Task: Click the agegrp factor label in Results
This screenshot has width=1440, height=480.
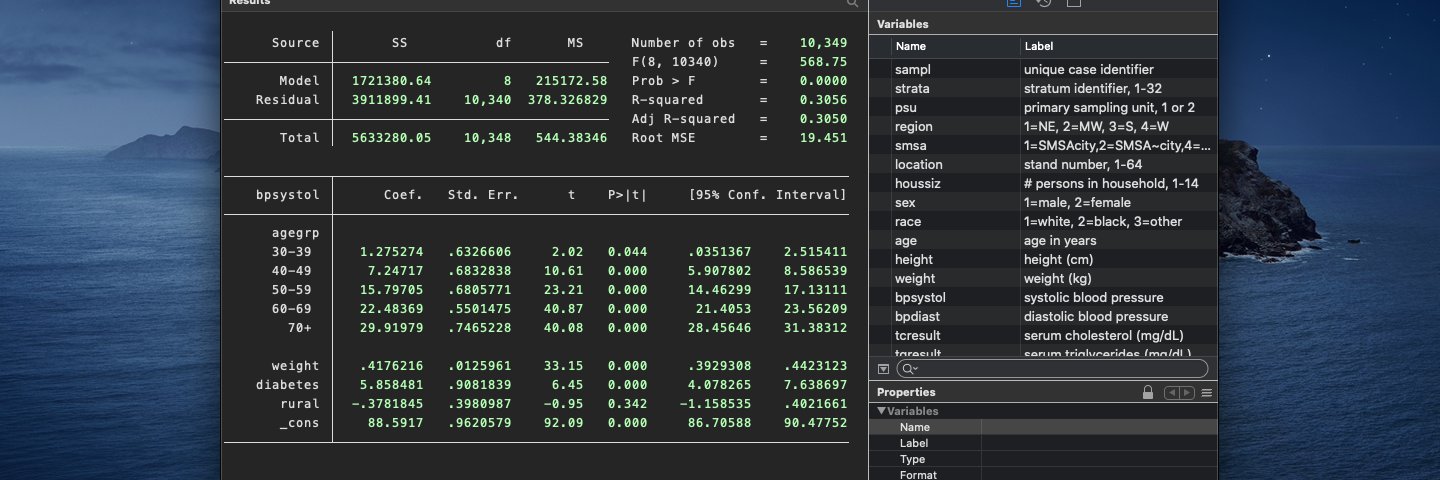Action: [x=296, y=233]
